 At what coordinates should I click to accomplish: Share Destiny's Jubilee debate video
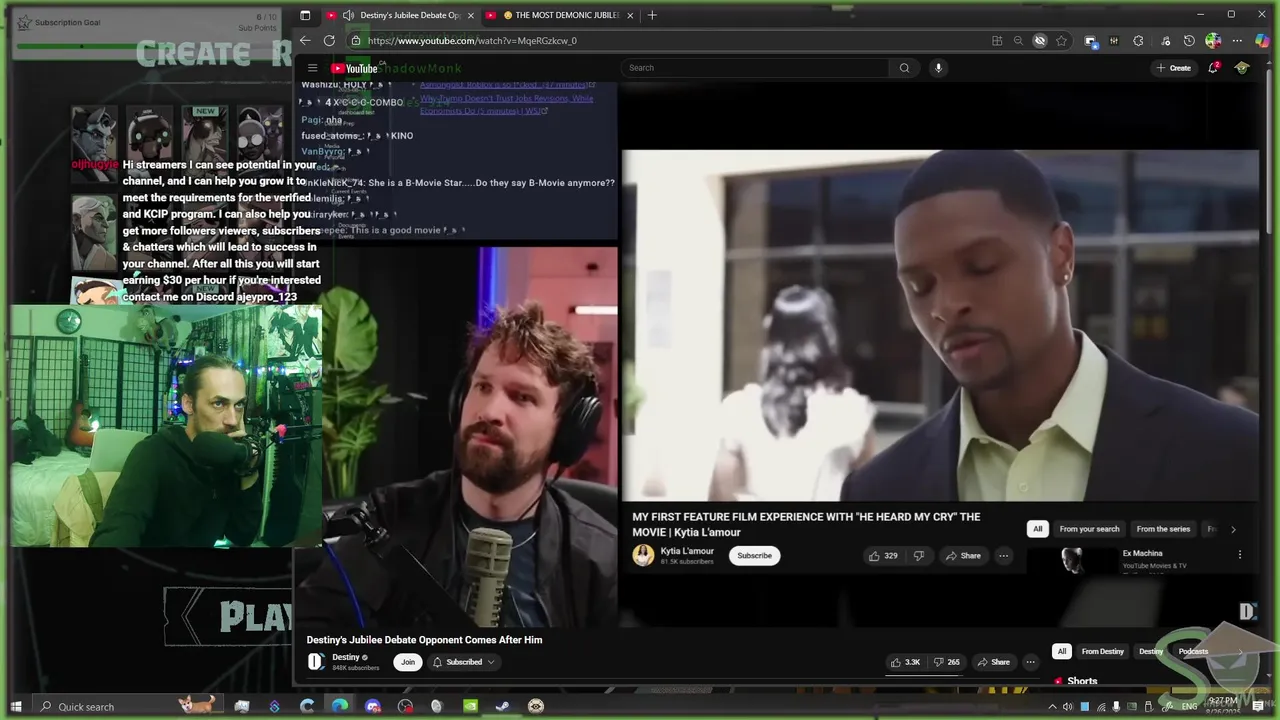[993, 662]
